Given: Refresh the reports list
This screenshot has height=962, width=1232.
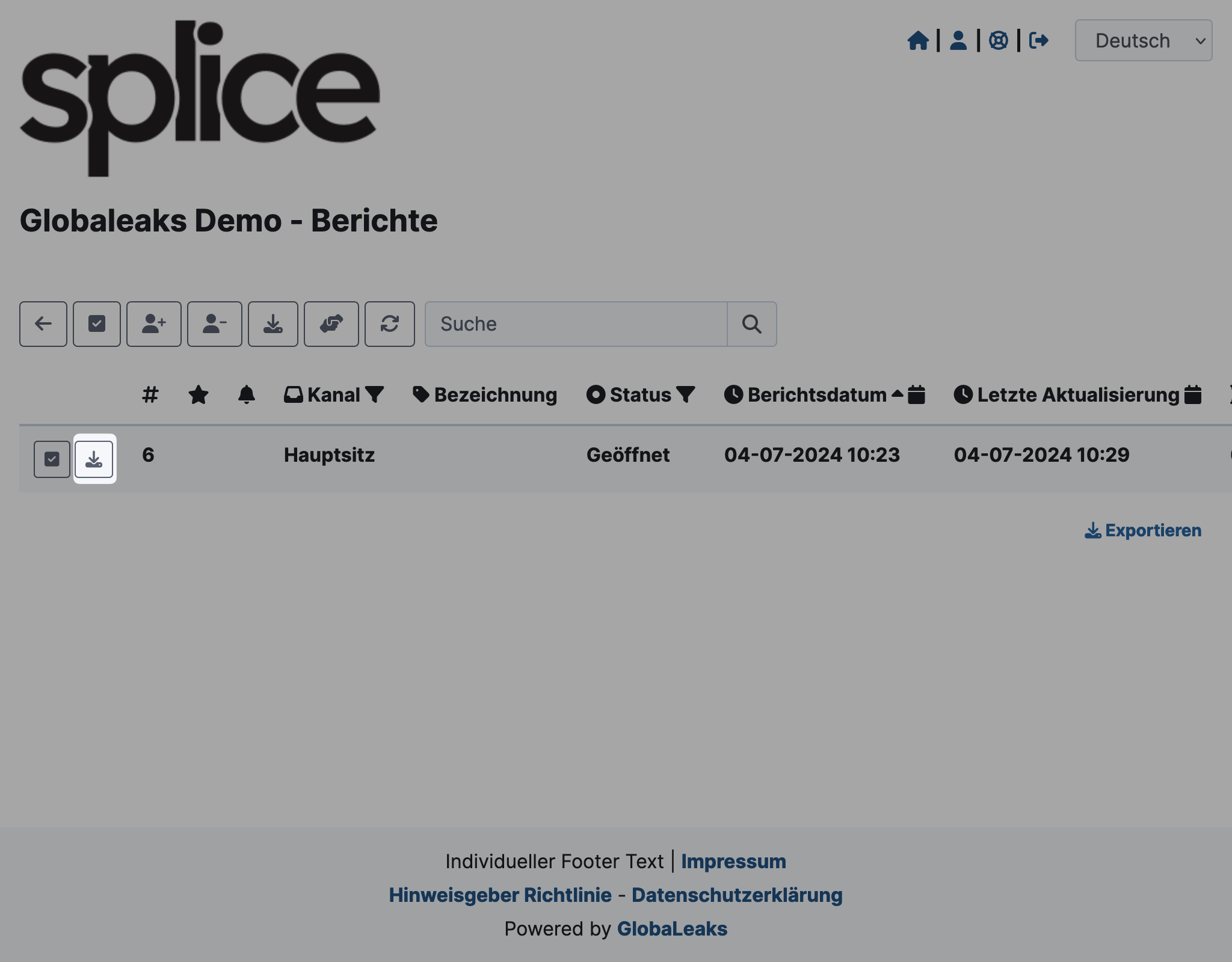Looking at the screenshot, I should (390, 324).
